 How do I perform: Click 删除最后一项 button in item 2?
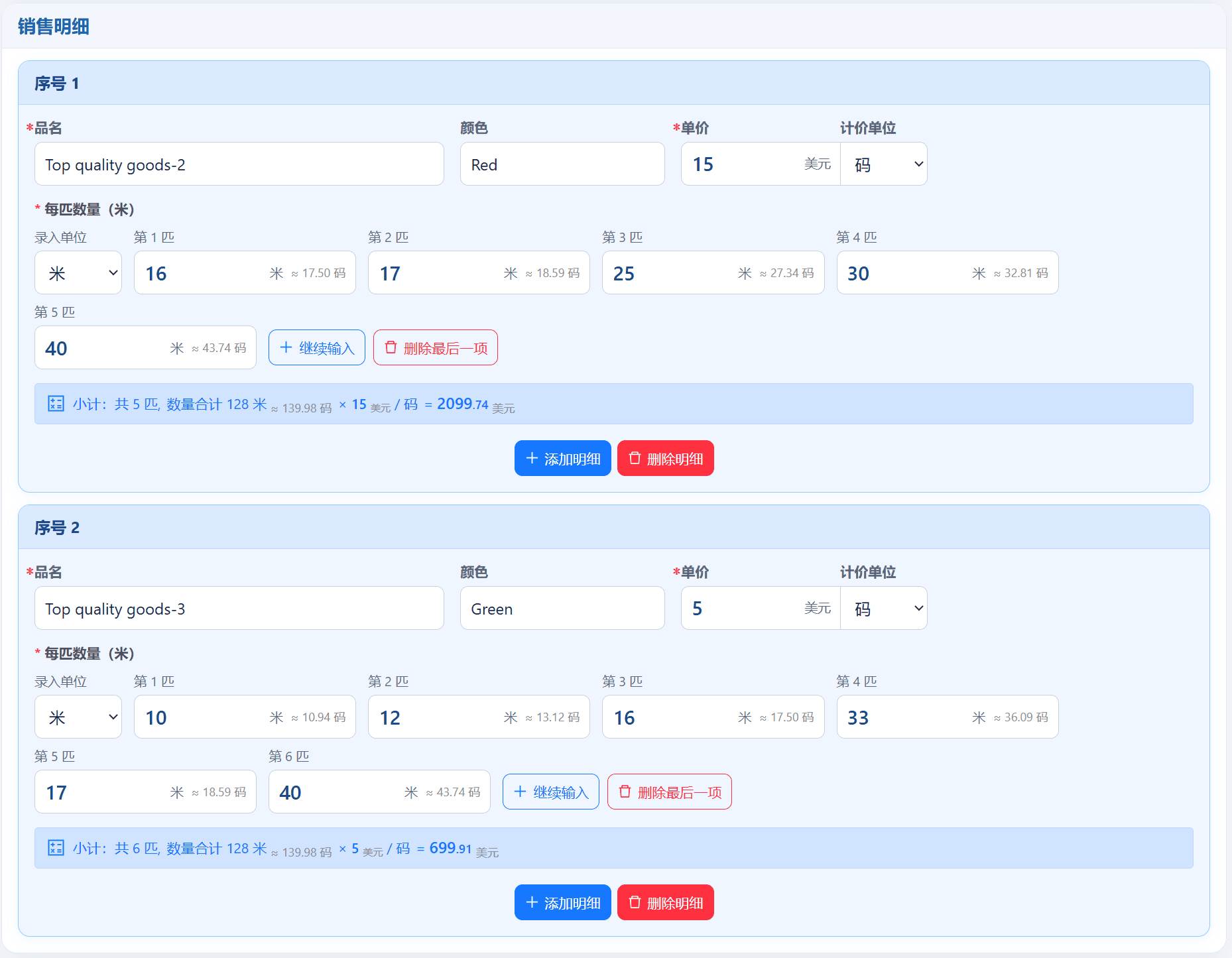pyautogui.click(x=670, y=792)
